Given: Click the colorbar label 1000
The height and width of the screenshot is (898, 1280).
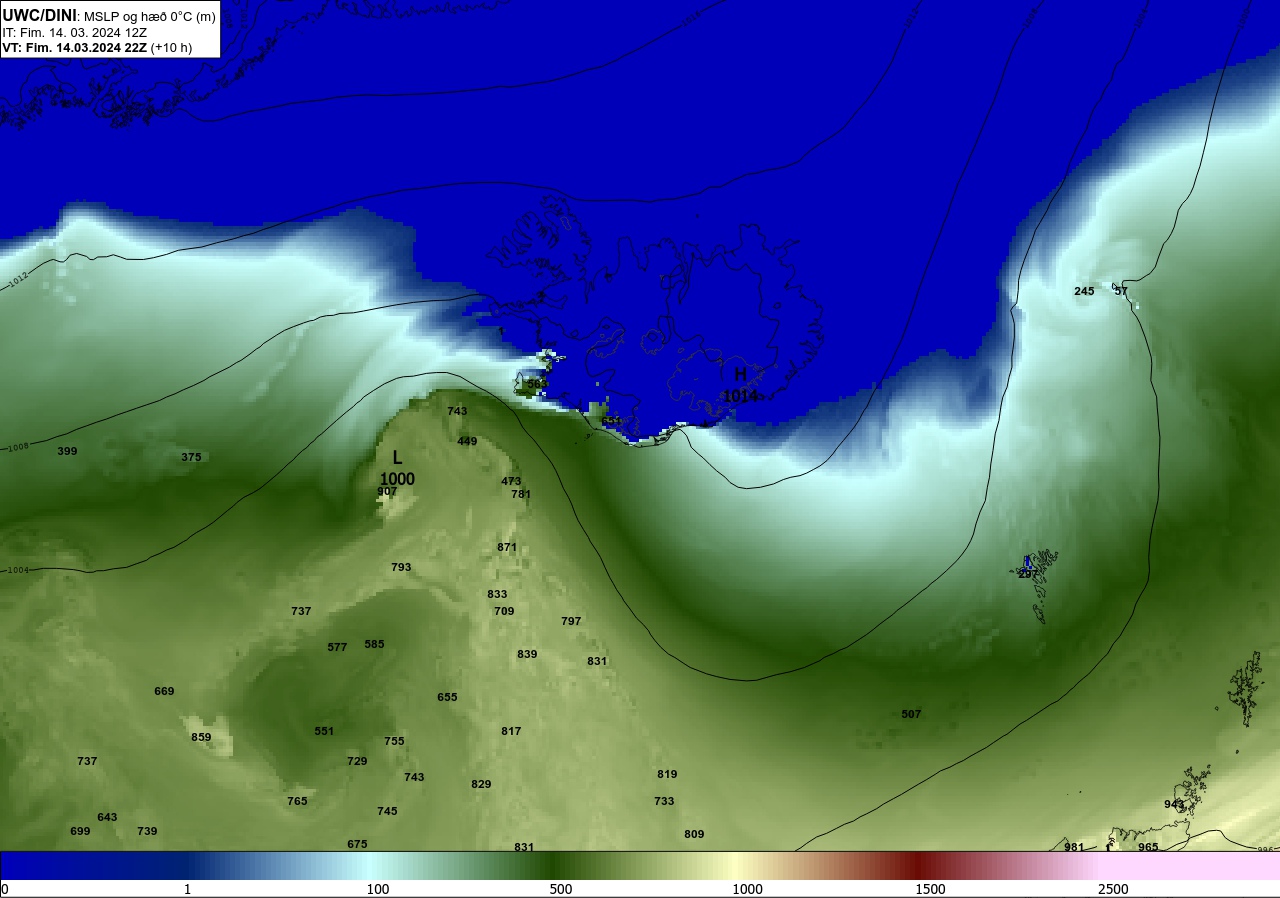Looking at the screenshot, I should click(x=747, y=889).
